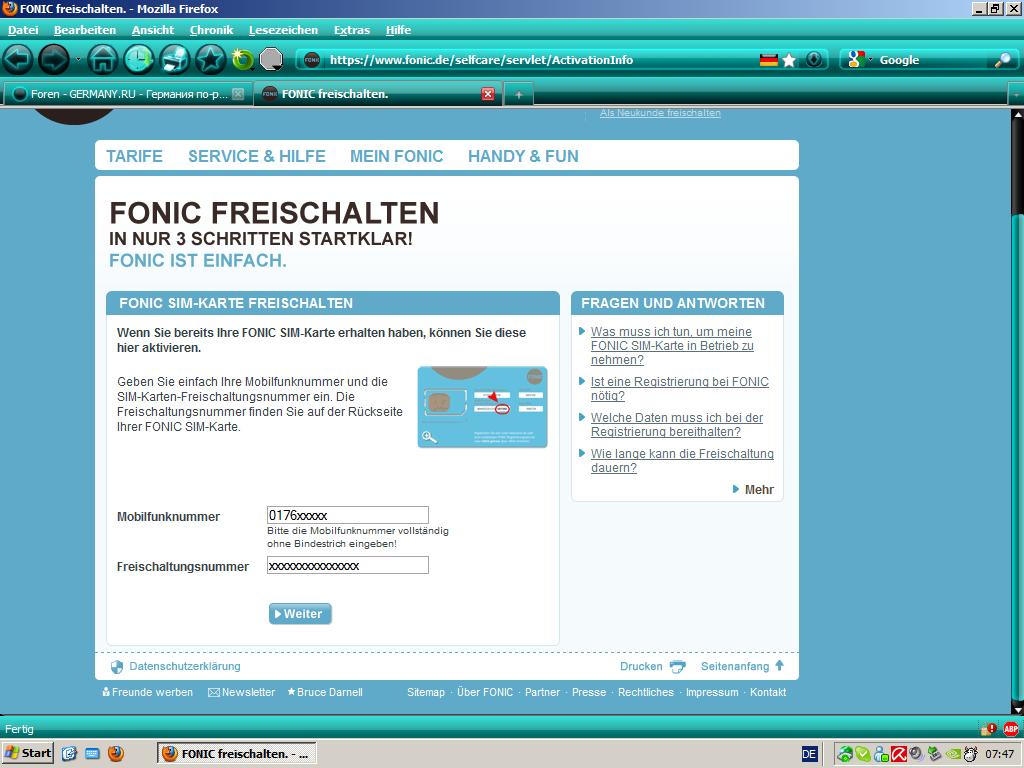Open the Home page icon
Image resolution: width=1024 pixels, height=768 pixels.
(103, 59)
